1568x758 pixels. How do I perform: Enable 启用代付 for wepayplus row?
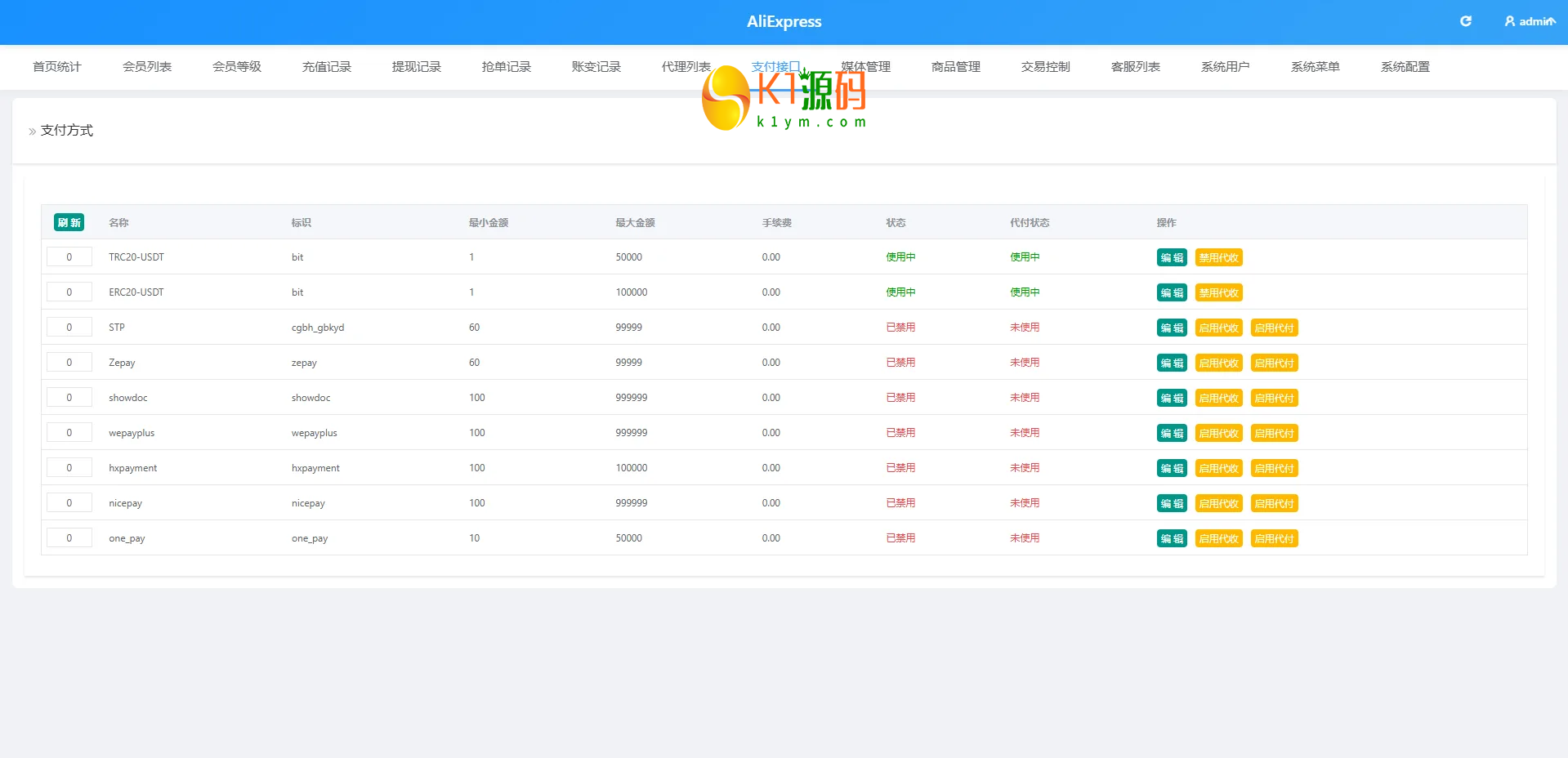[x=1274, y=433]
